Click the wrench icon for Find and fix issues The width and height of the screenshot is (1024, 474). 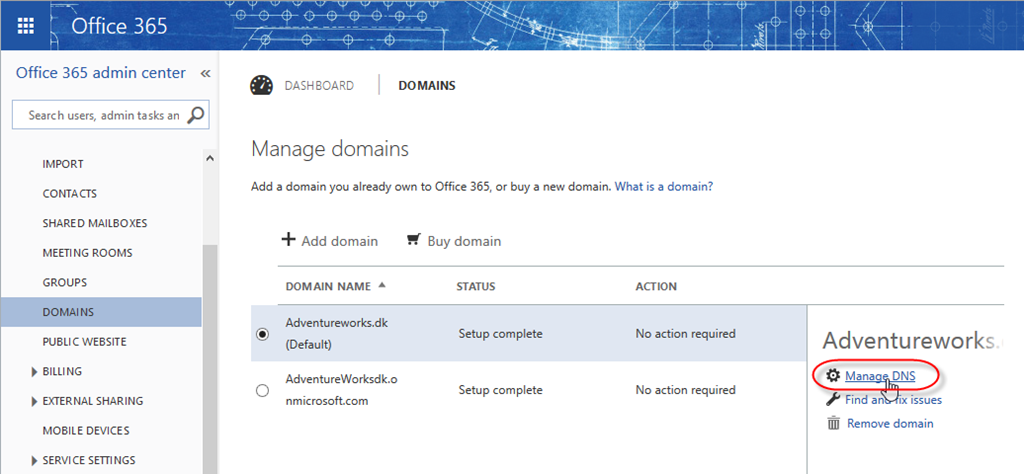coord(833,399)
